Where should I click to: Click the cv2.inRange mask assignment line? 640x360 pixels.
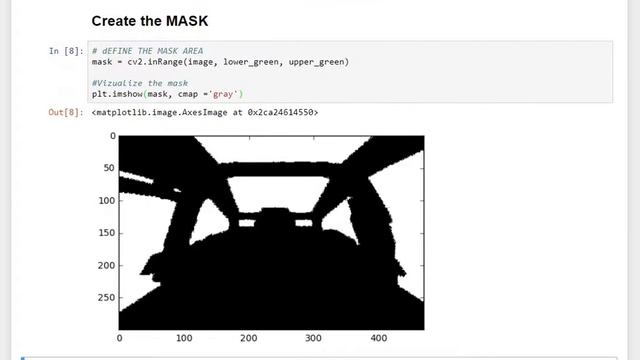(x=220, y=62)
